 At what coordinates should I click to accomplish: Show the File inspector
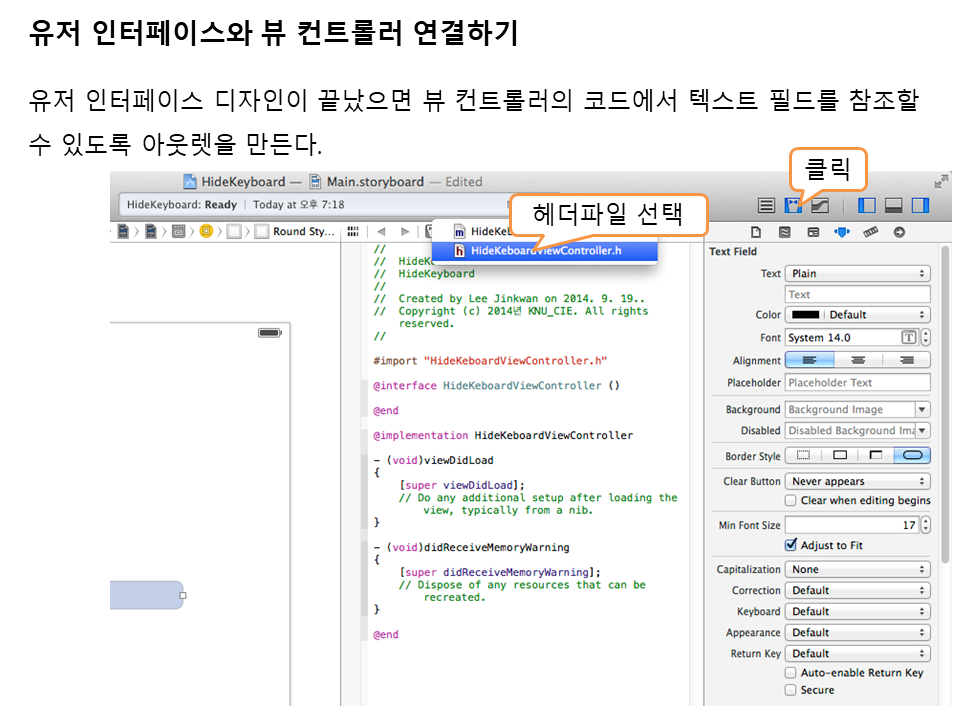pyautogui.click(x=756, y=232)
